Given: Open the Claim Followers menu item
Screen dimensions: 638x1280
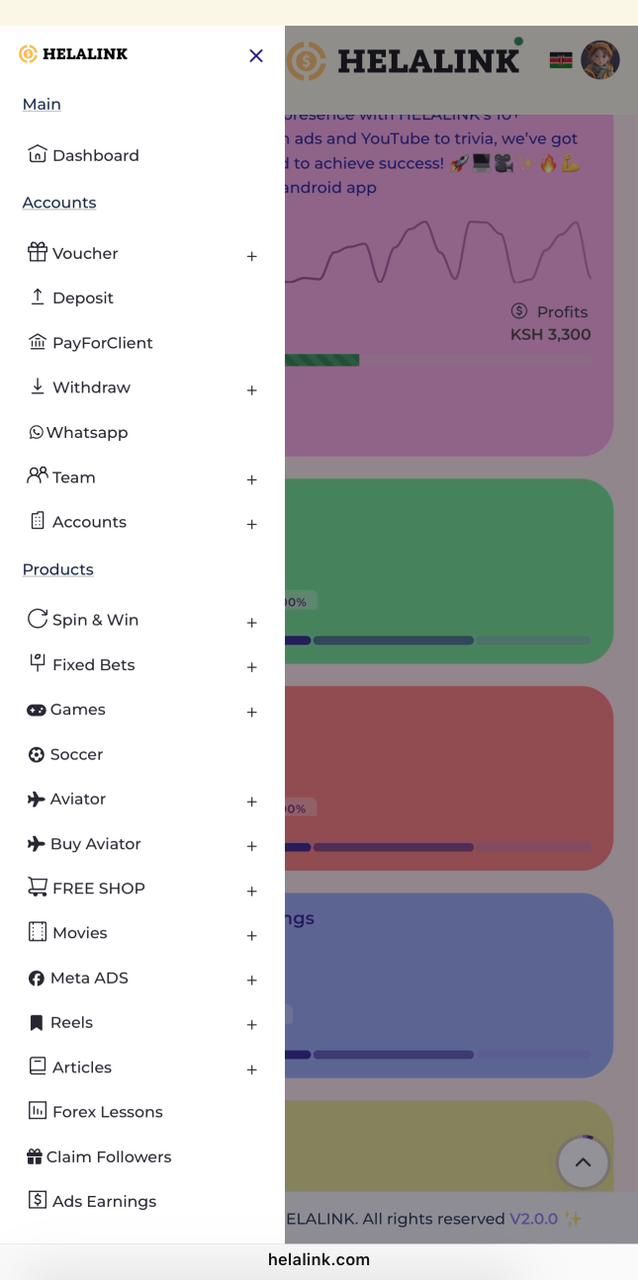Looking at the screenshot, I should coord(108,1157).
